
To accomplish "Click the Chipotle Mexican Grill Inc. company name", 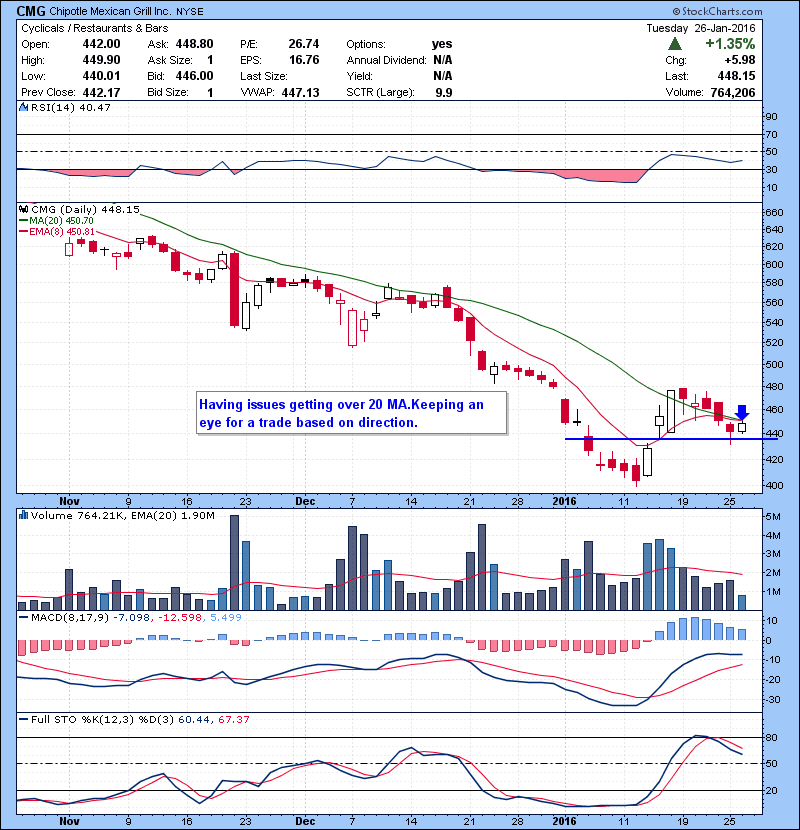I will tap(111, 12).
